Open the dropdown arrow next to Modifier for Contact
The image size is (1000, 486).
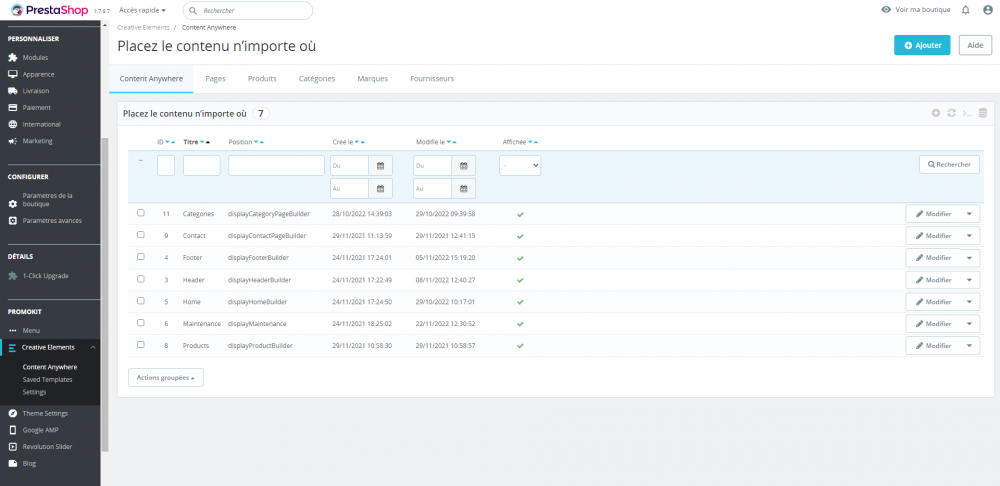pyautogui.click(x=969, y=235)
